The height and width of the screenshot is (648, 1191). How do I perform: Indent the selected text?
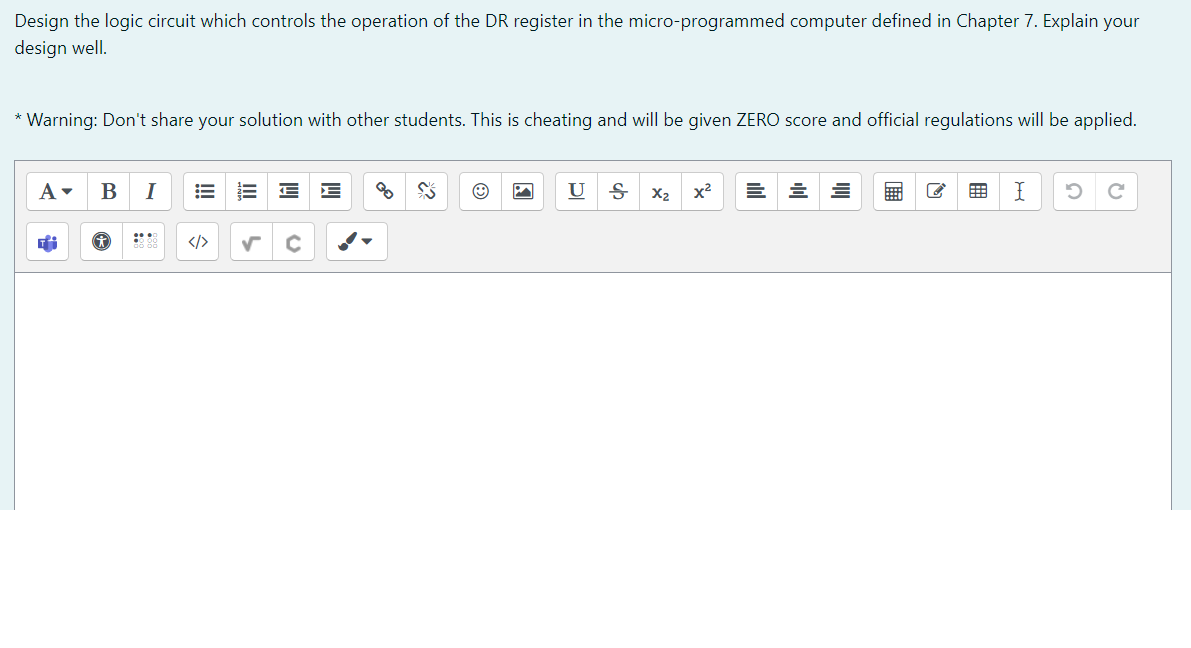tap(330, 191)
